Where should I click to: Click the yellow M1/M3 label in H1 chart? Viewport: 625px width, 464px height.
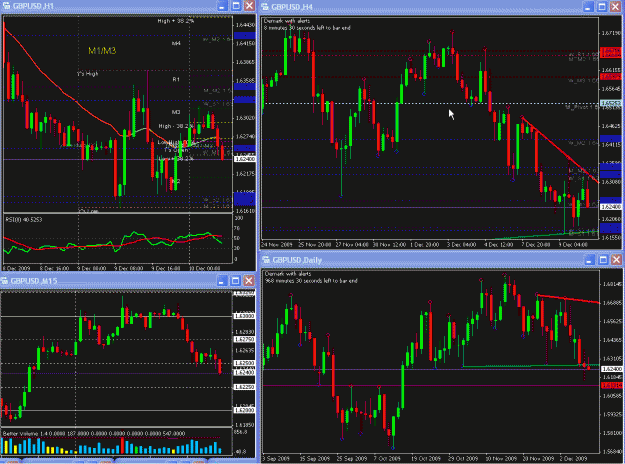point(102,51)
